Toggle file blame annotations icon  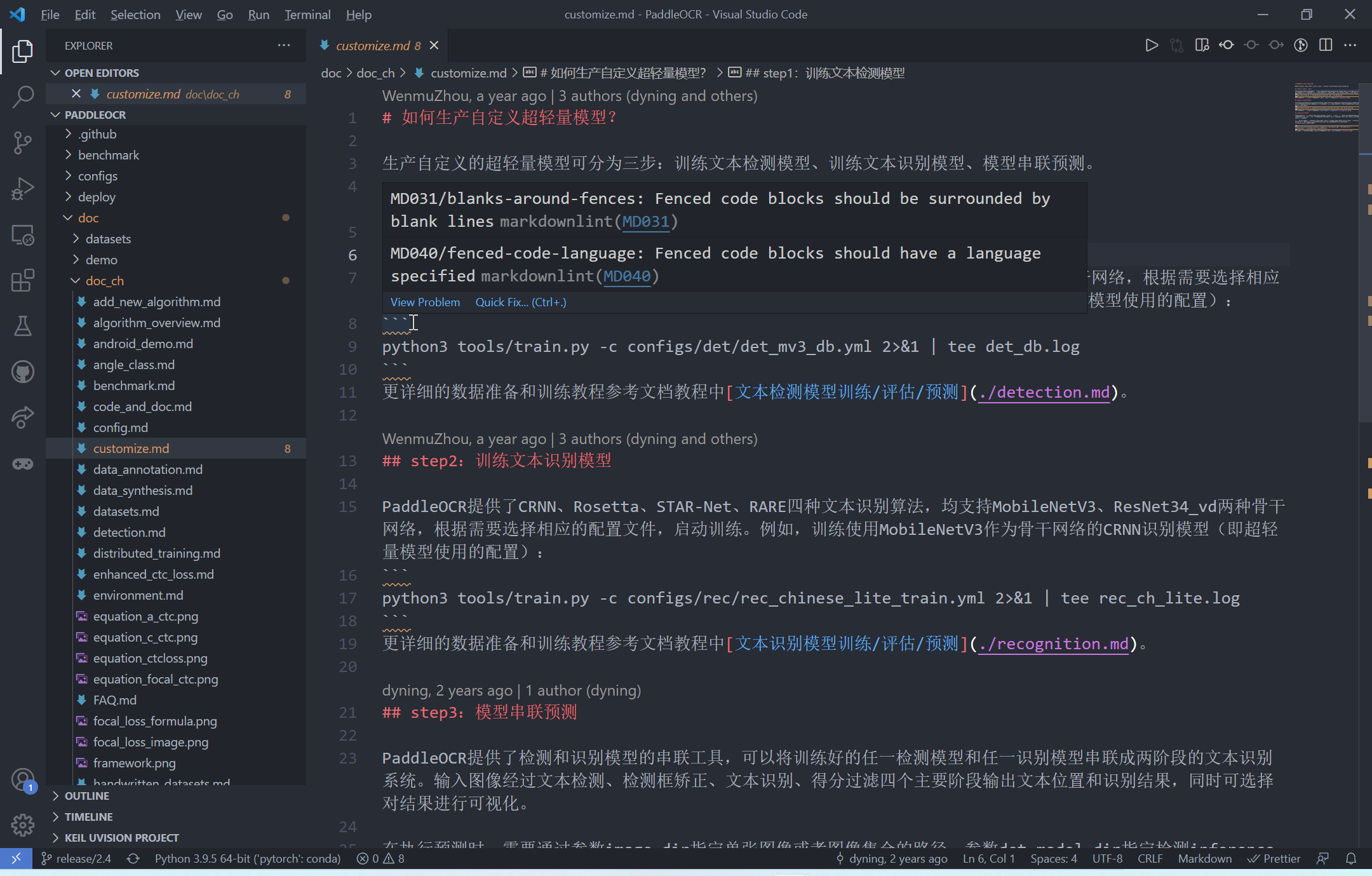point(1301,45)
